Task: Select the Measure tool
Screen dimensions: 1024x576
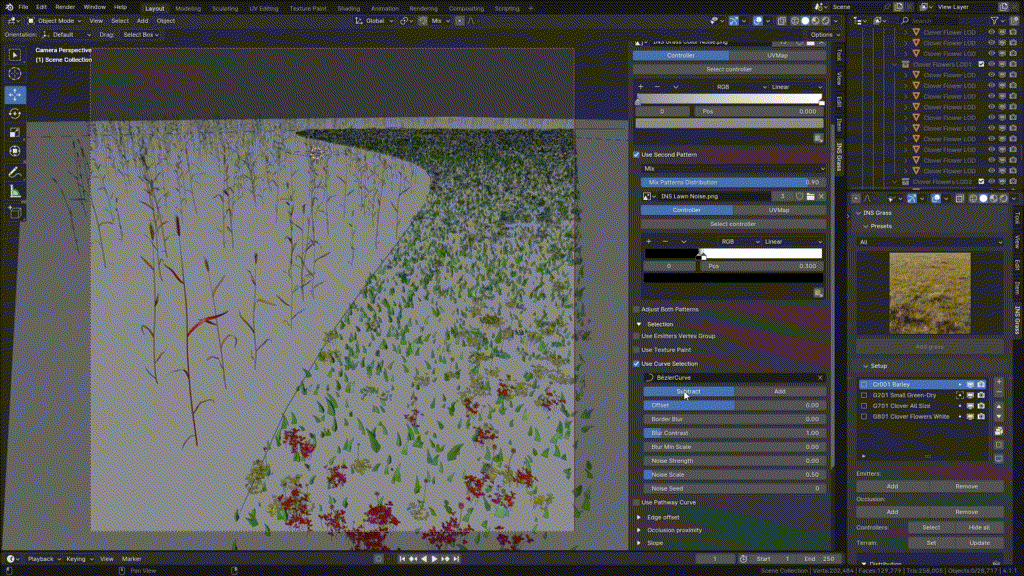Action: coord(15,192)
